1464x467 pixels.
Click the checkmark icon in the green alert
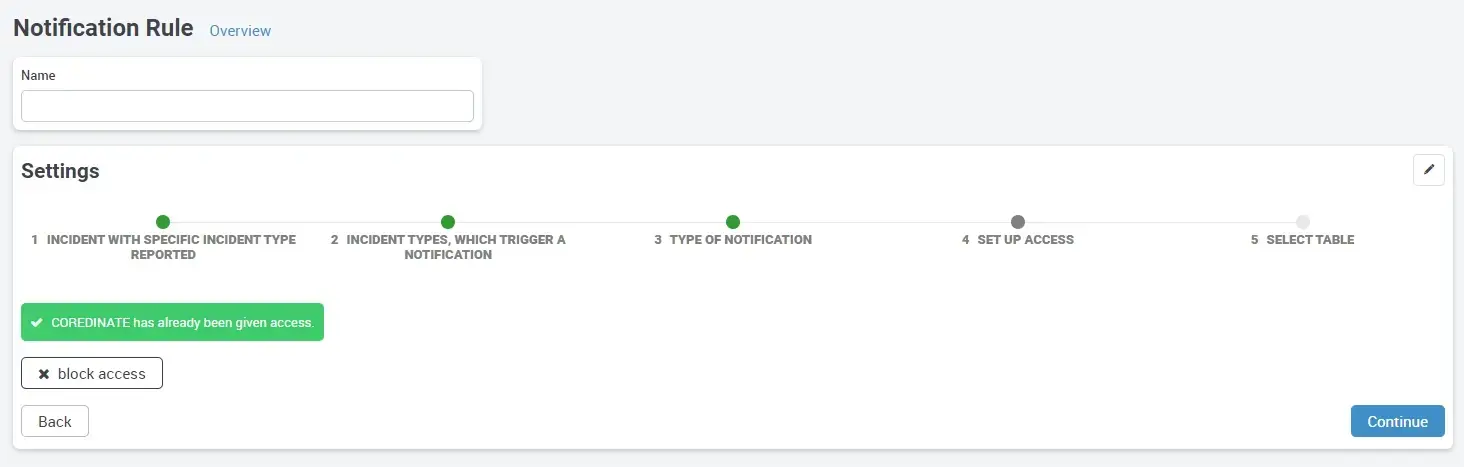(37, 323)
